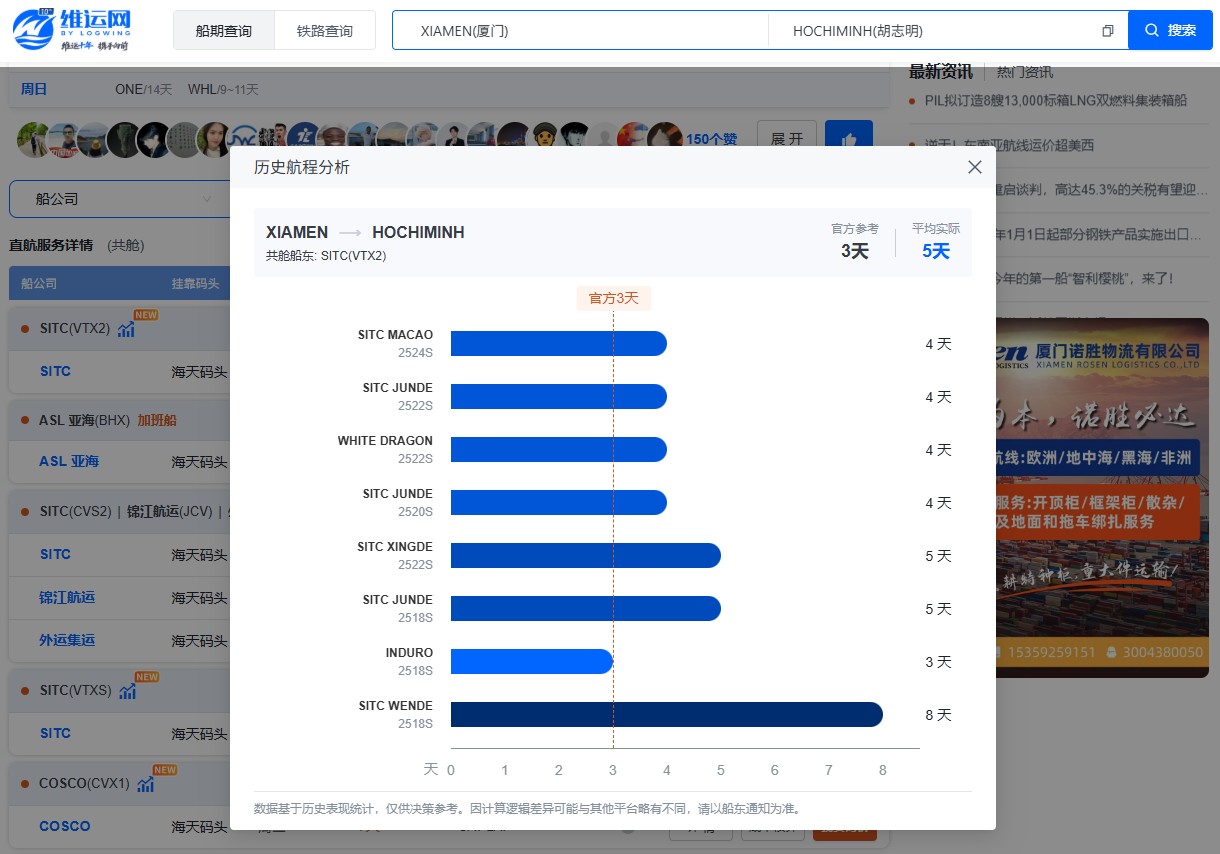This screenshot has width=1220, height=854.
Task: Click the first user avatar in likes row
Action: pyautogui.click(x=32, y=140)
